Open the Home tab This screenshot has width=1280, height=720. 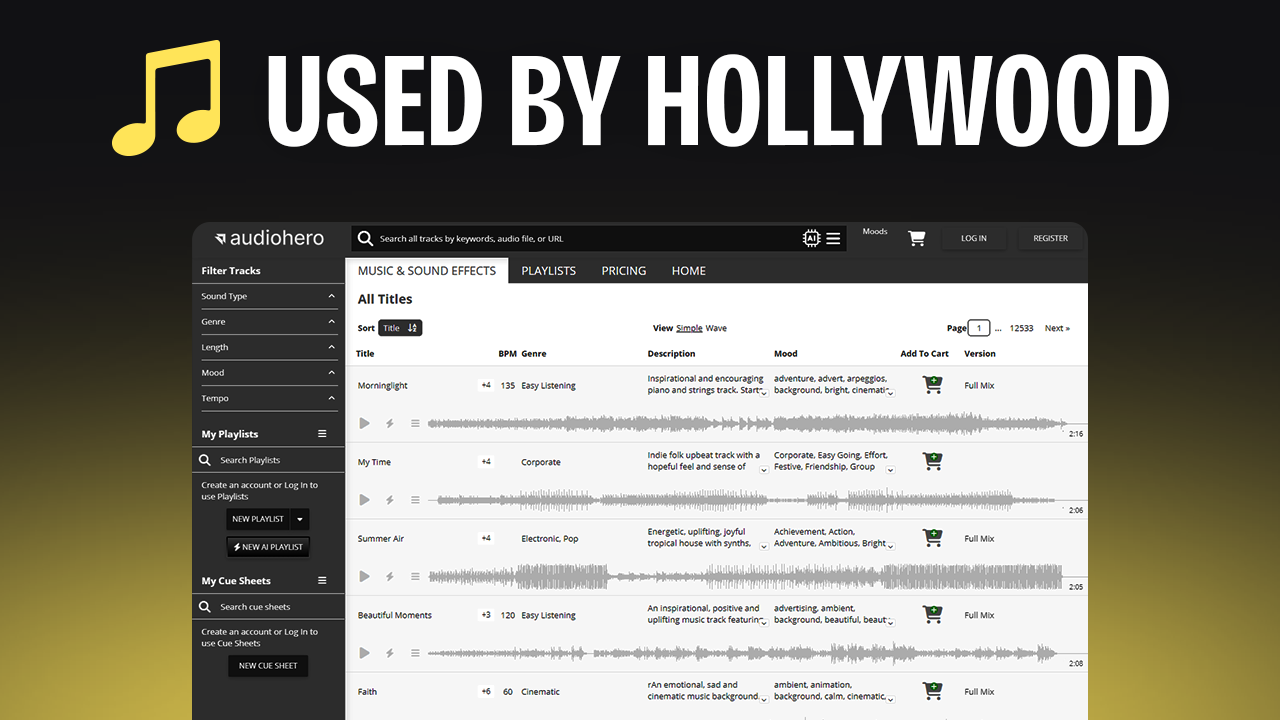[689, 271]
